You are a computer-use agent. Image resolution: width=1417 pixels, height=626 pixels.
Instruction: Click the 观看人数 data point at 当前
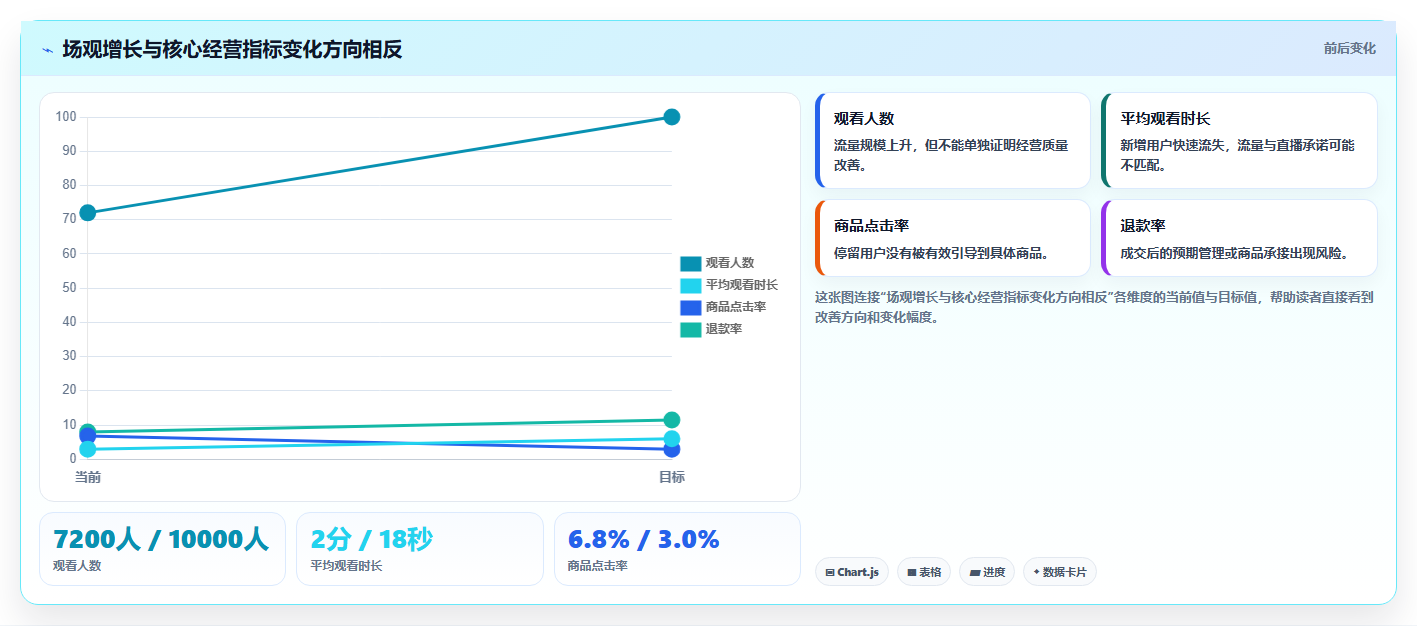pos(88,213)
